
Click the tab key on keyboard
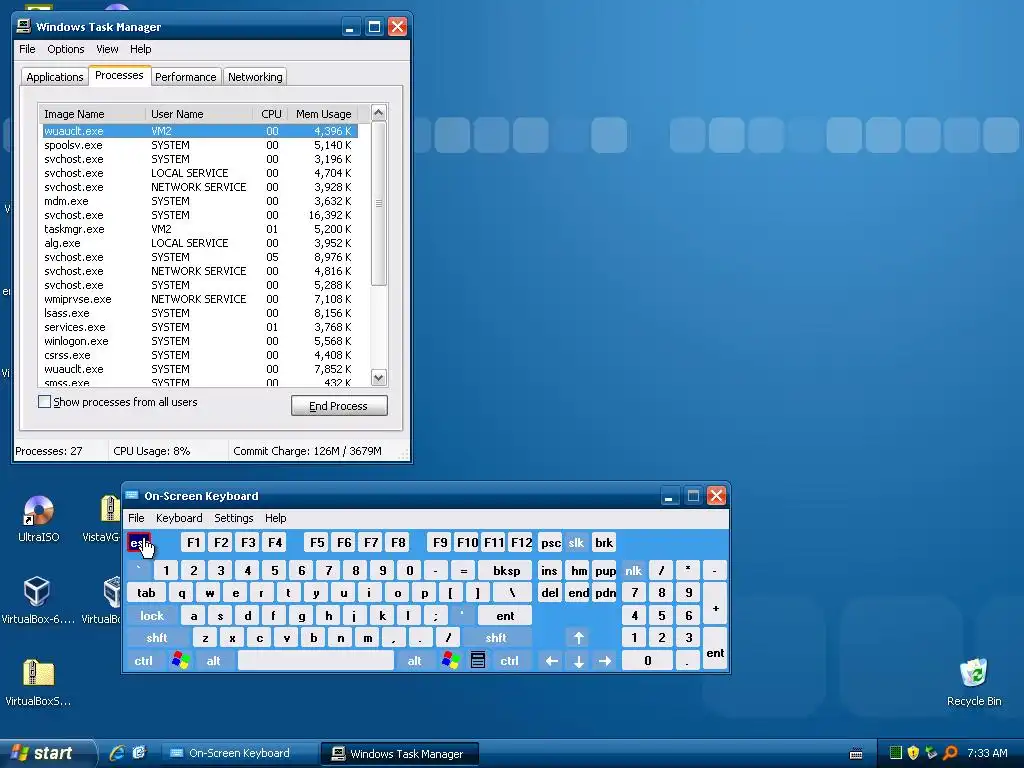[146, 593]
